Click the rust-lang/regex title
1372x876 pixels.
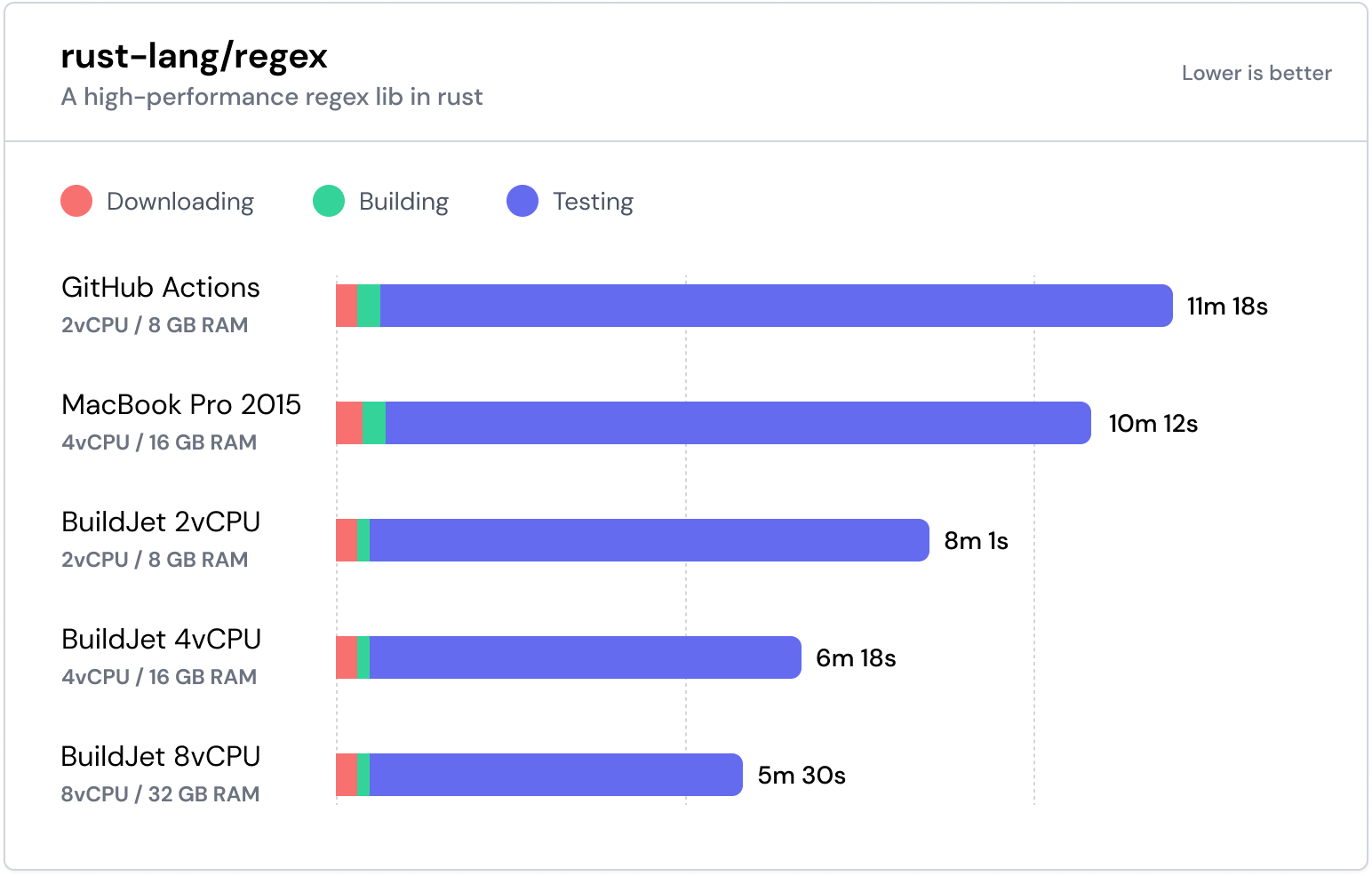[x=194, y=56]
